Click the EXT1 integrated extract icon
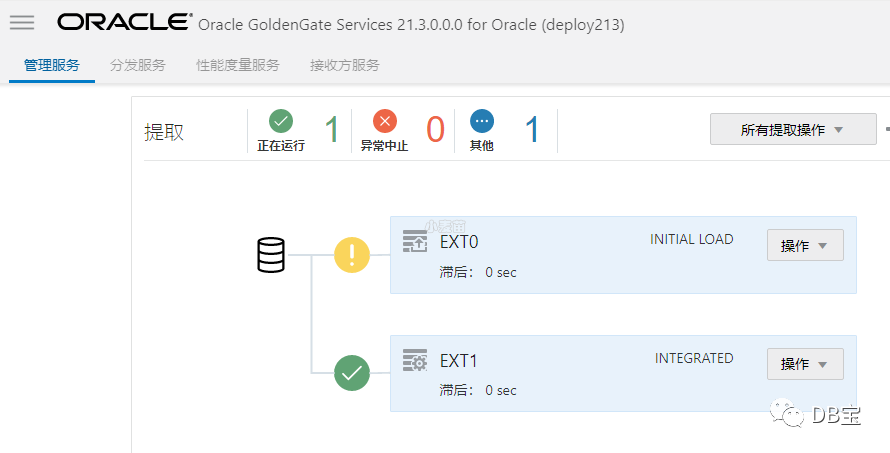This screenshot has height=453, width=890. [414, 360]
